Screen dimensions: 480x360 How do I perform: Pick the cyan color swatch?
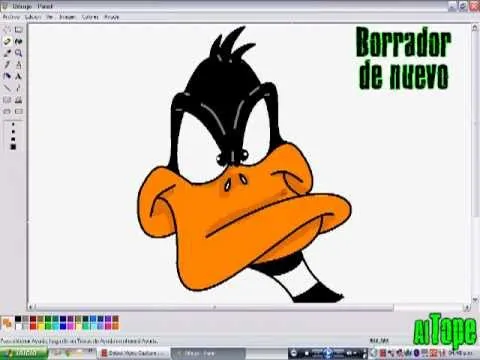55,326
